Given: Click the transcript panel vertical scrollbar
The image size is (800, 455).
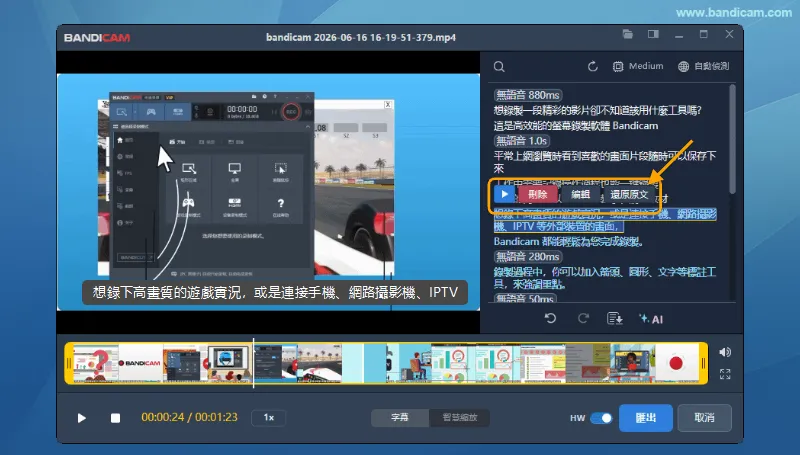Looking at the screenshot, I should 732,139.
